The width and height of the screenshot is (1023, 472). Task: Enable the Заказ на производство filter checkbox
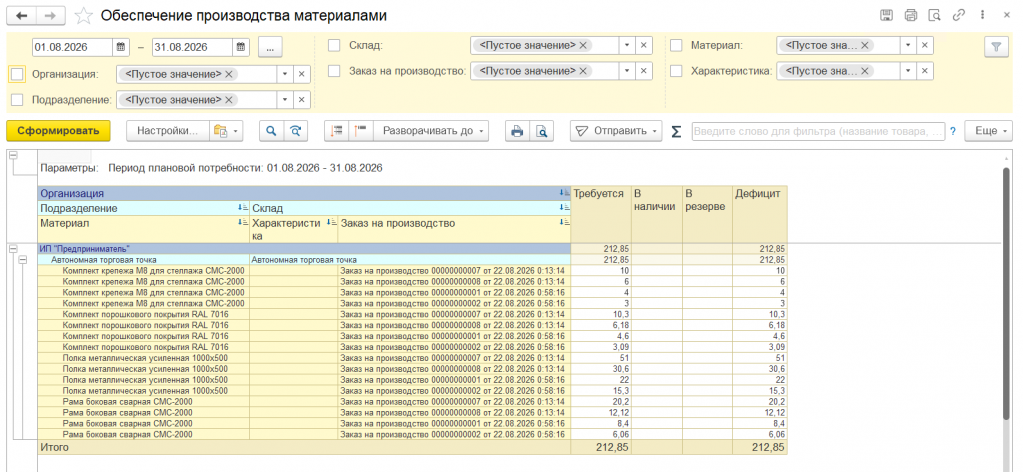[x=334, y=71]
